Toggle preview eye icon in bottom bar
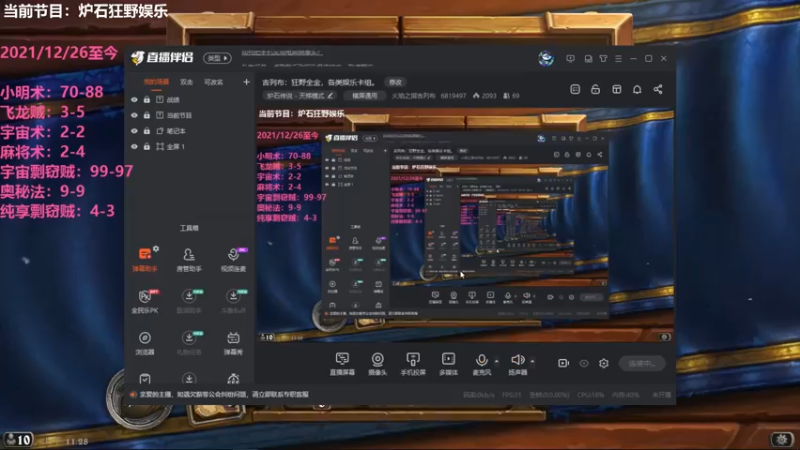The image size is (800, 450). 584,363
